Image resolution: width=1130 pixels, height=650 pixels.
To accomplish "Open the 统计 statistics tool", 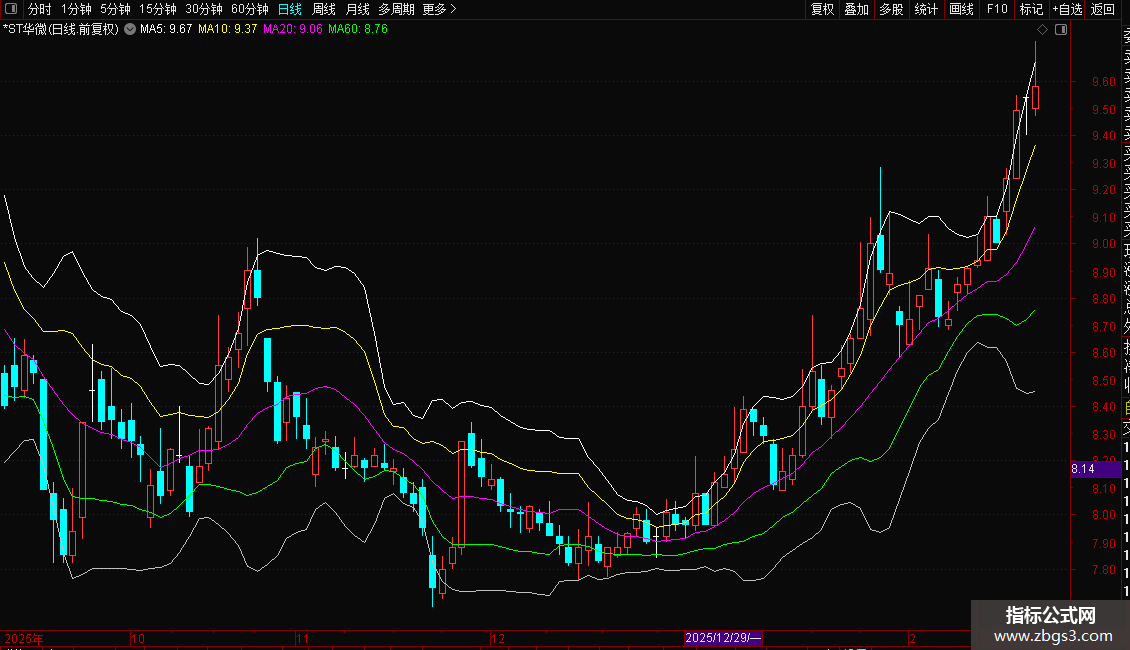I will 926,9.
